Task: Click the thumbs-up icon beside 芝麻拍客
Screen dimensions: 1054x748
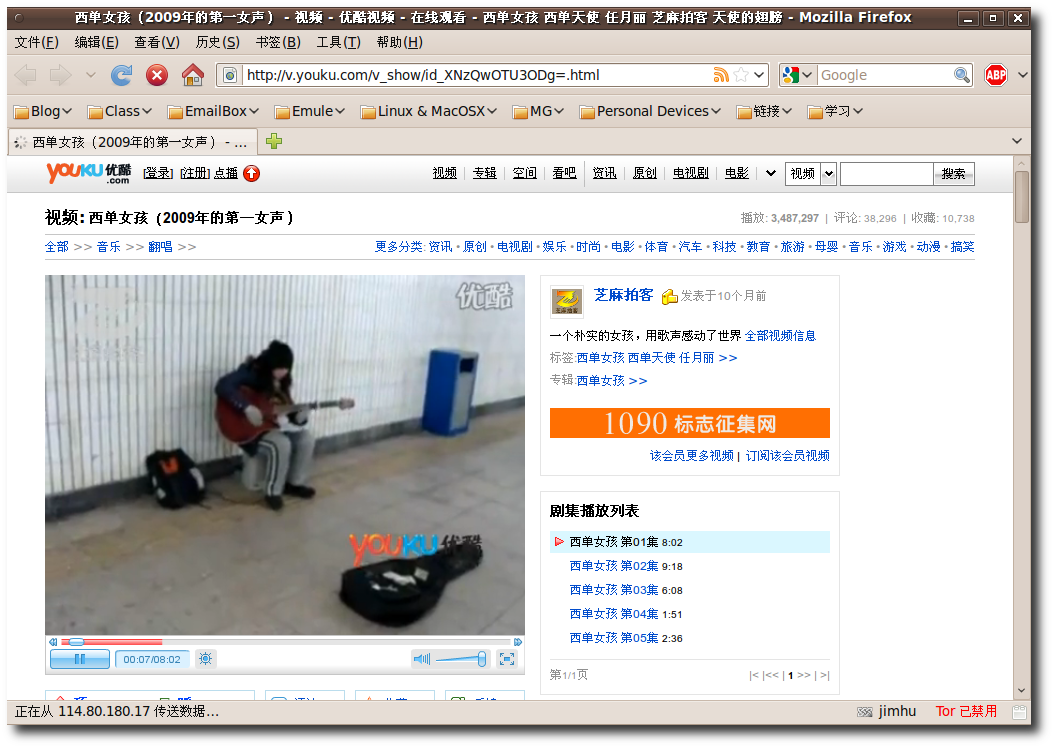Action: [670, 296]
